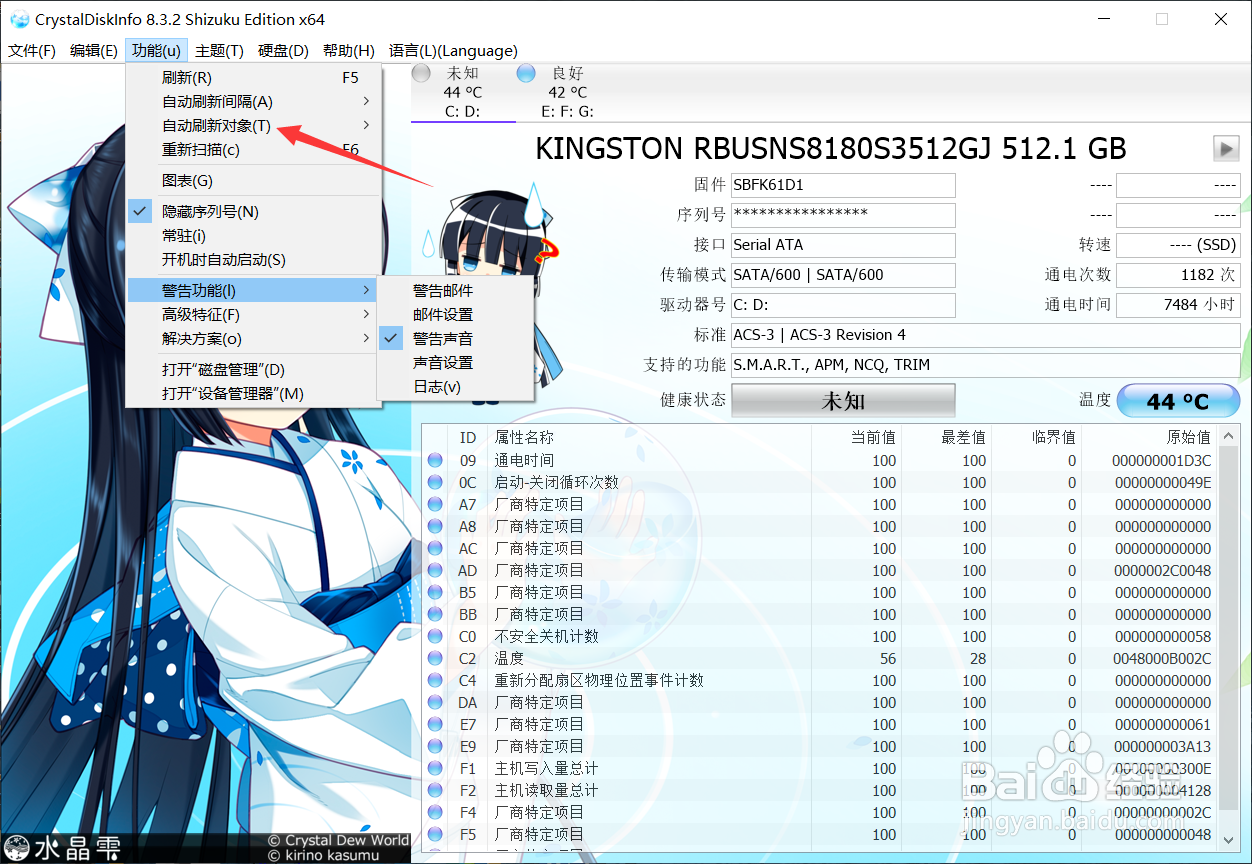Click the status orb of row F5
The width and height of the screenshot is (1252, 864).
tap(435, 835)
